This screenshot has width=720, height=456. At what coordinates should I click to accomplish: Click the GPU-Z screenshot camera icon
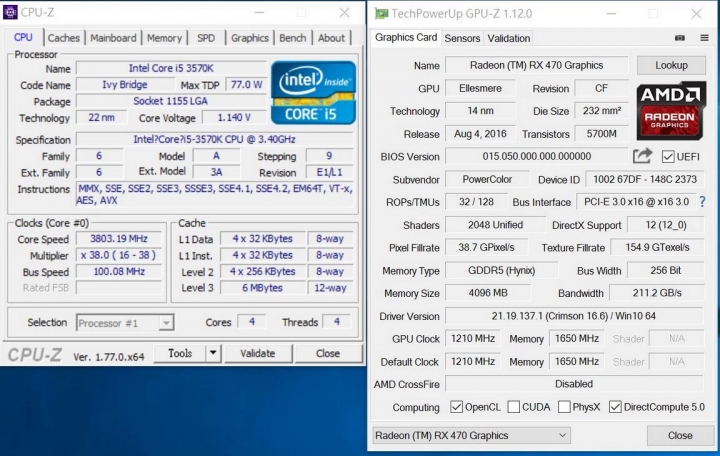point(680,38)
